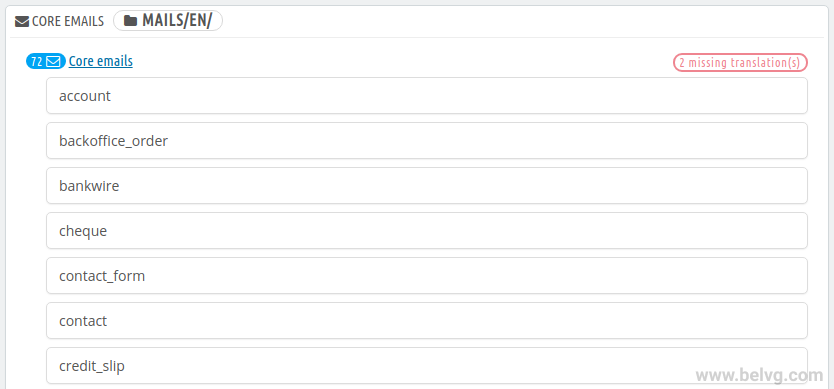Expand the backoffice_order email template
This screenshot has height=389, width=834.
(427, 140)
